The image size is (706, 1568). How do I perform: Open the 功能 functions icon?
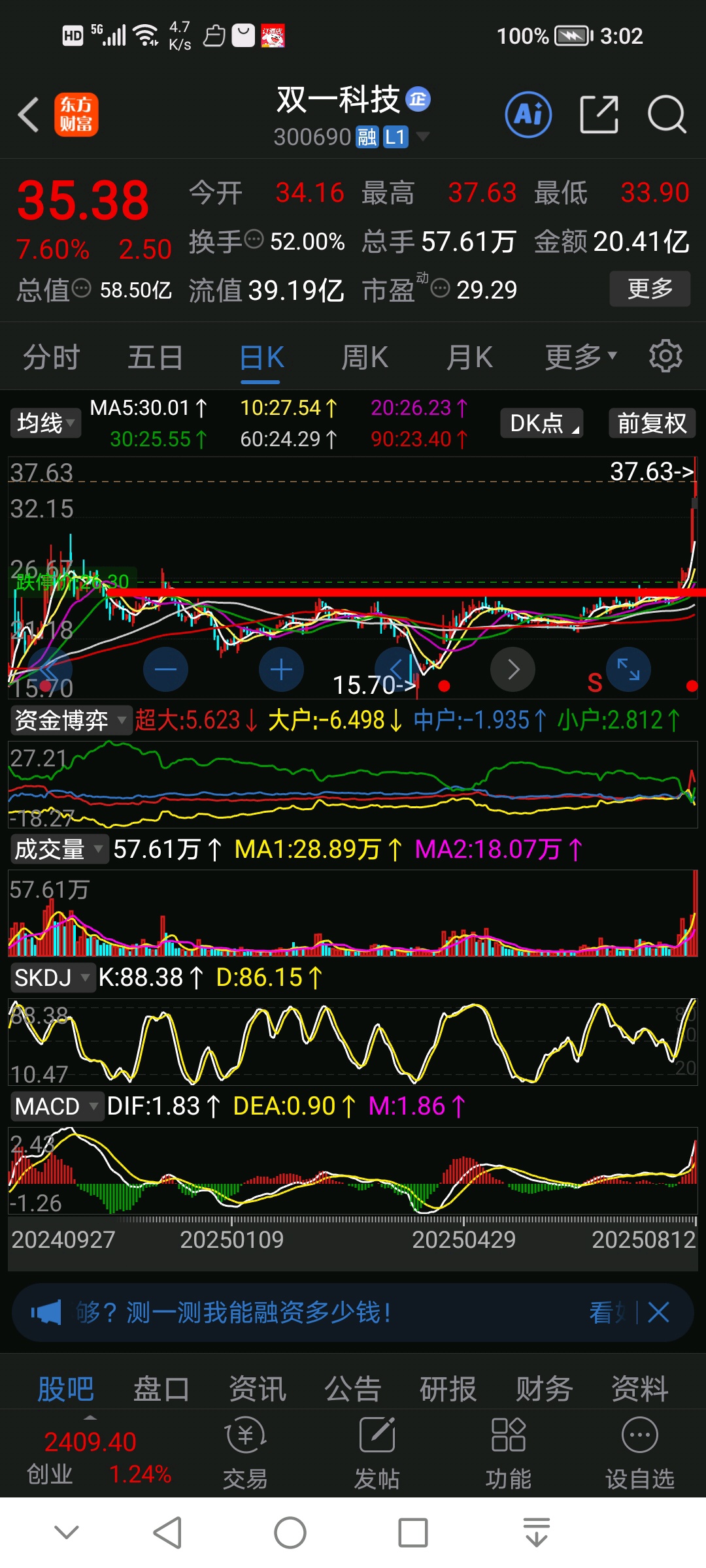pyautogui.click(x=509, y=1454)
